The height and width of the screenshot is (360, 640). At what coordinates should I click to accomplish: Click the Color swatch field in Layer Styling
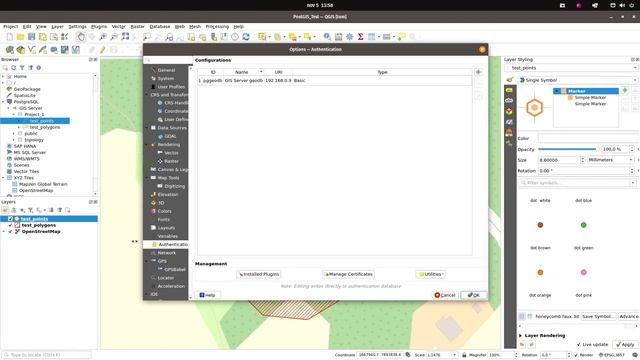(x=588, y=139)
